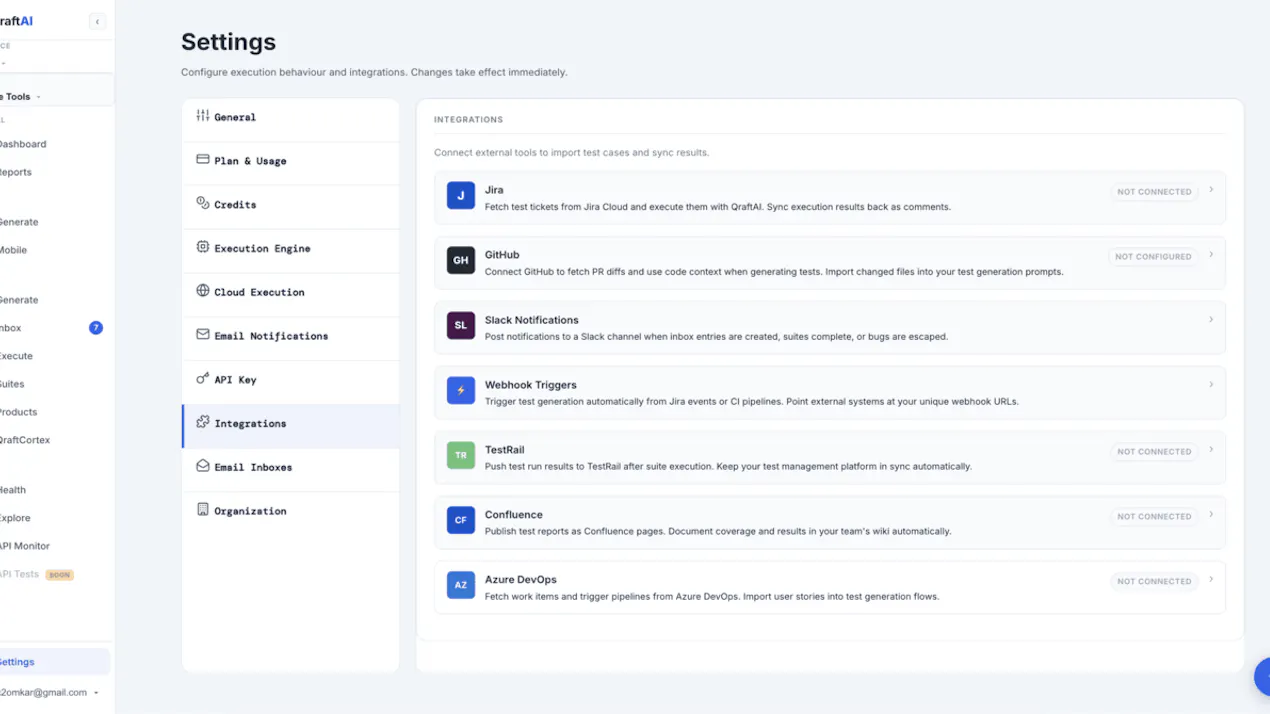Screen dimensions: 1270x714
Task: Click the Email Notifications envelope icon
Action: [x=203, y=335]
